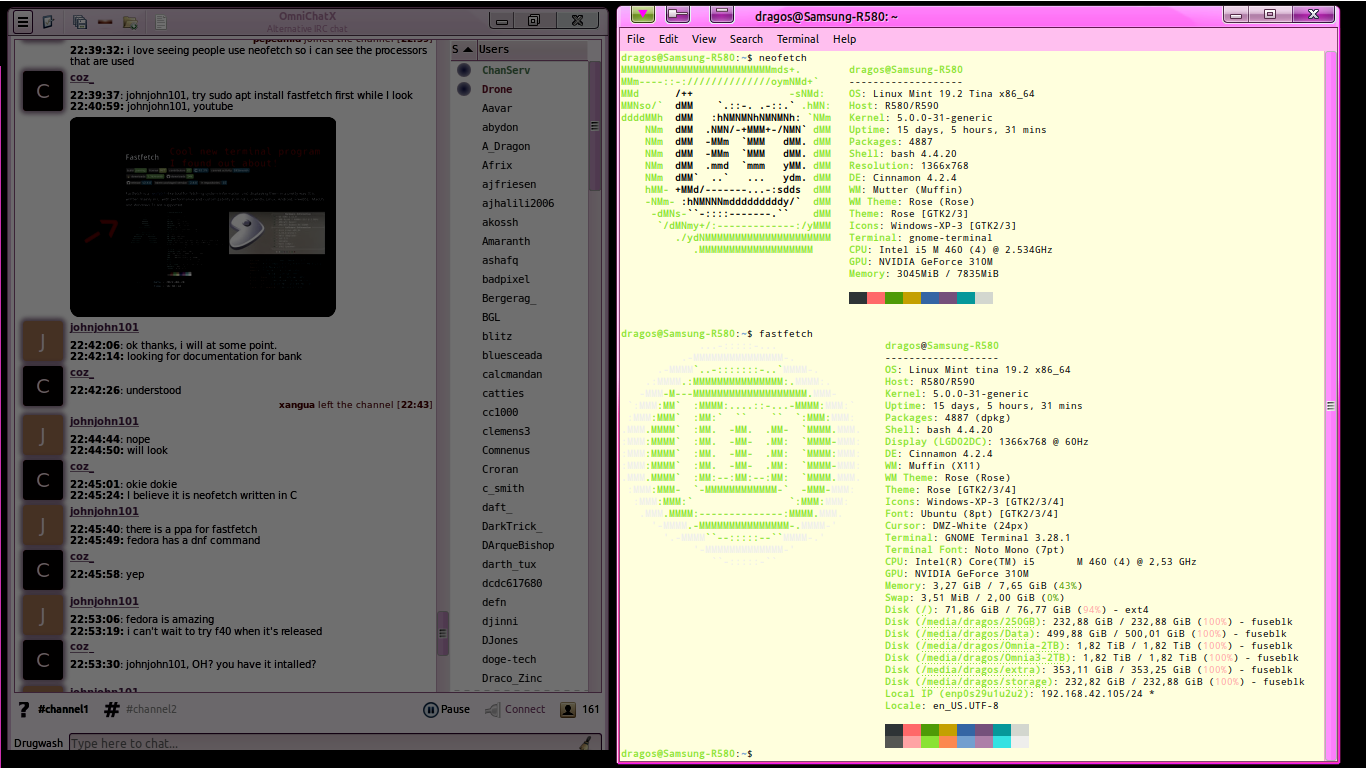The height and width of the screenshot is (768, 1366).
Task: Click the terminal vertical scrollbar handle
Action: [1331, 406]
